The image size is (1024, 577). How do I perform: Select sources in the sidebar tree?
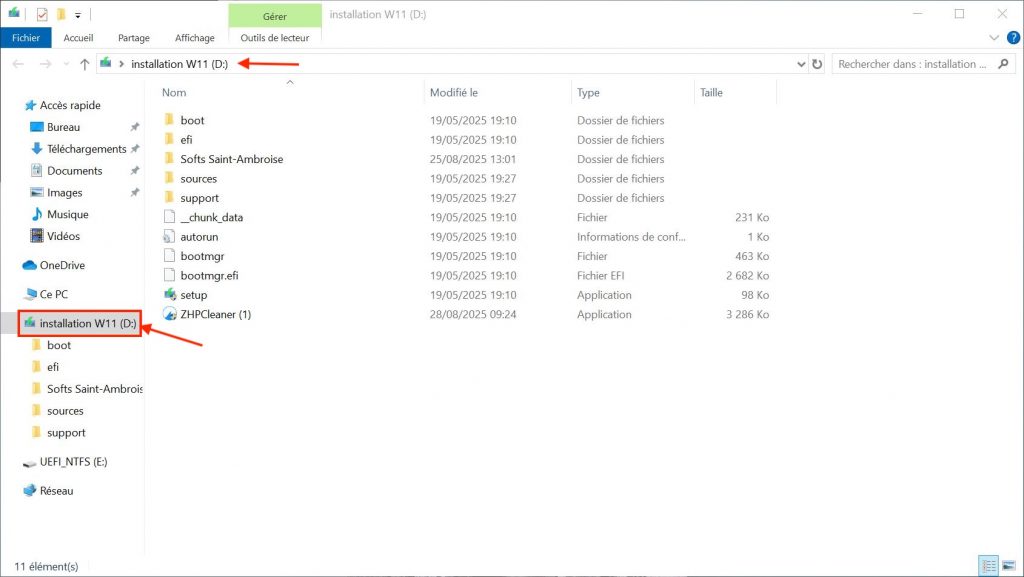tap(65, 411)
